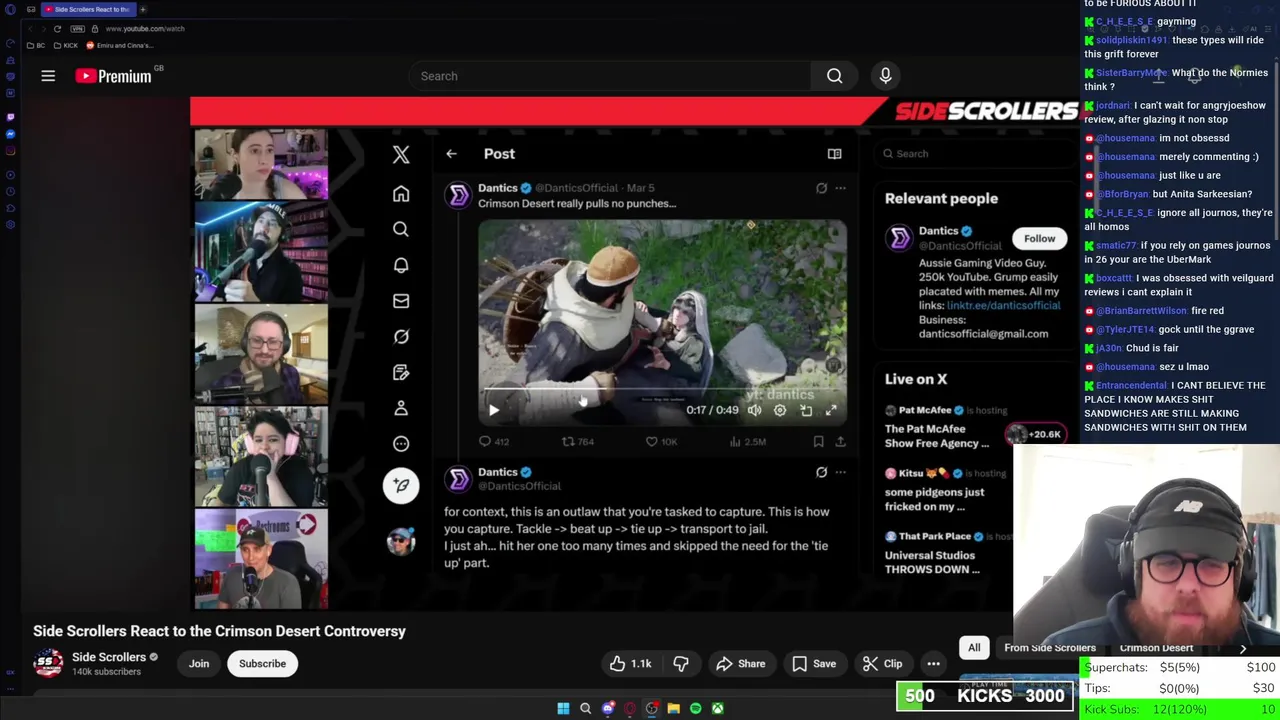Follow Dantics in Relevant people
Screen dimensions: 1280x720
tap(1039, 238)
